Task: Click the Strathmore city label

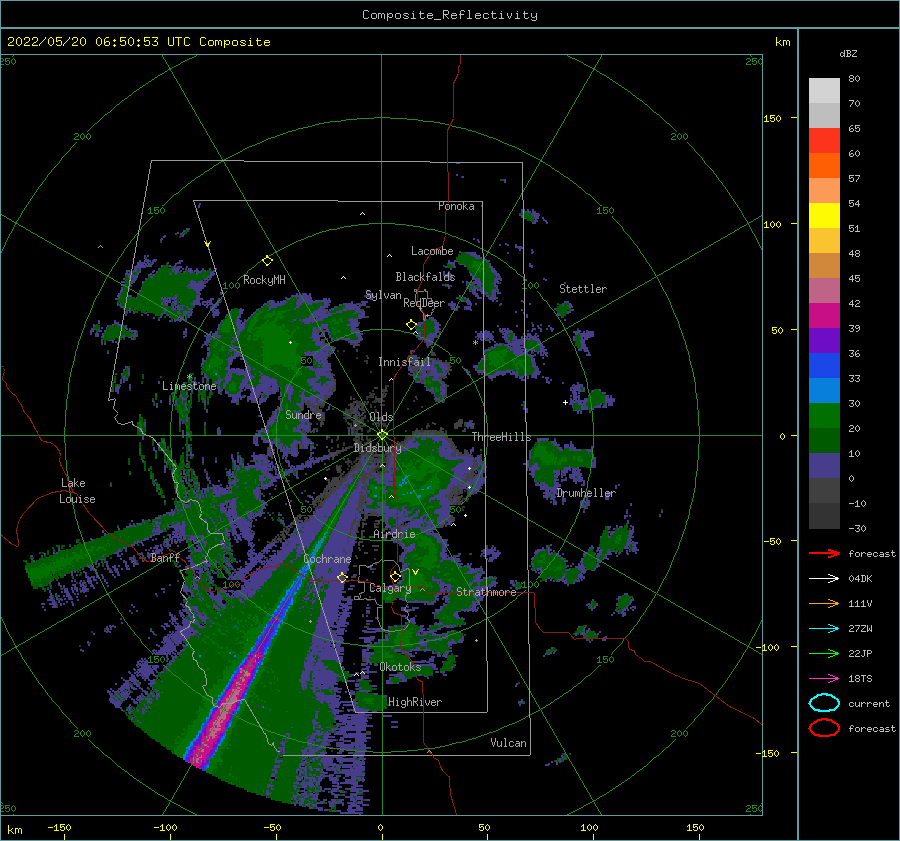Action: [x=487, y=592]
